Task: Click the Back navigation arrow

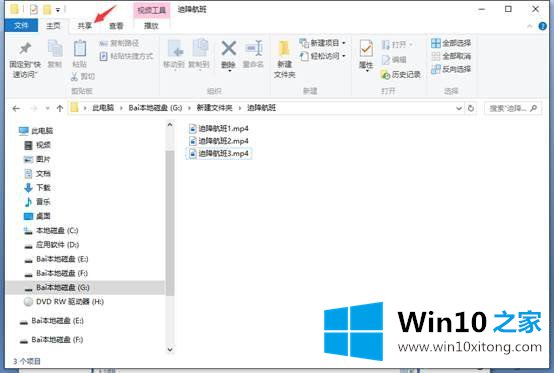Action: click(16, 108)
